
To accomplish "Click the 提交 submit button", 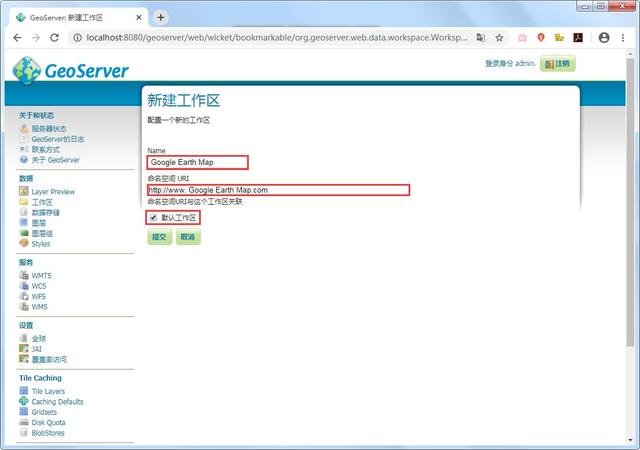I will coord(159,237).
